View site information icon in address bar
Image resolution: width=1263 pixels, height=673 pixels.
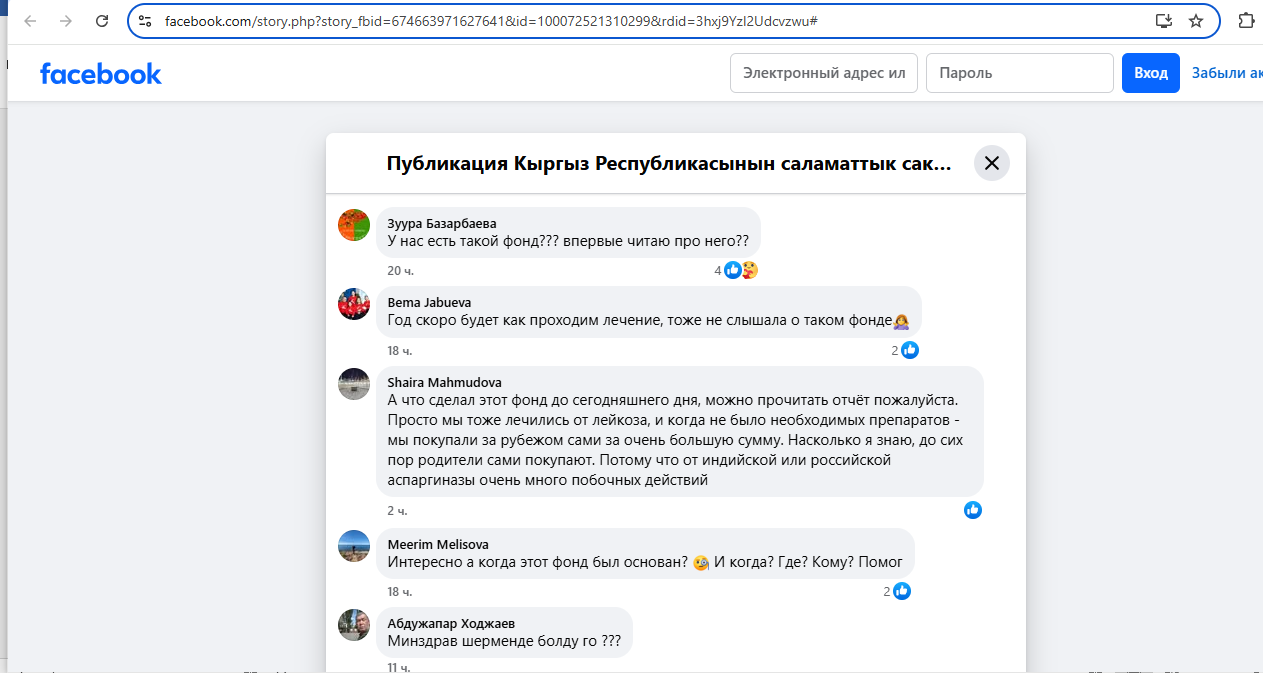coord(146,21)
